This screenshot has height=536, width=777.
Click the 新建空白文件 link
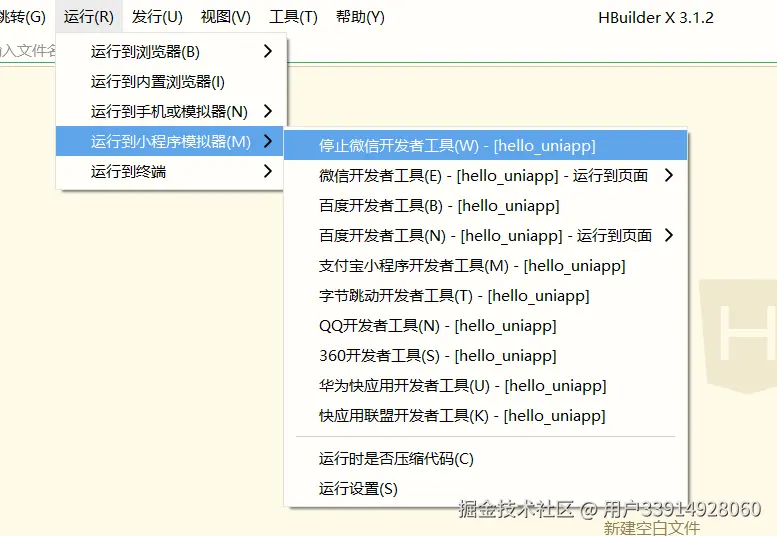[x=652, y=528]
